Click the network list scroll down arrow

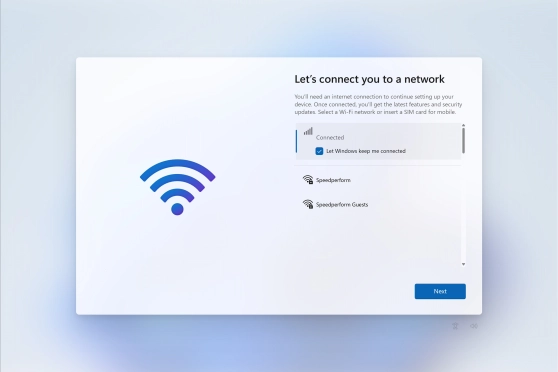463,264
